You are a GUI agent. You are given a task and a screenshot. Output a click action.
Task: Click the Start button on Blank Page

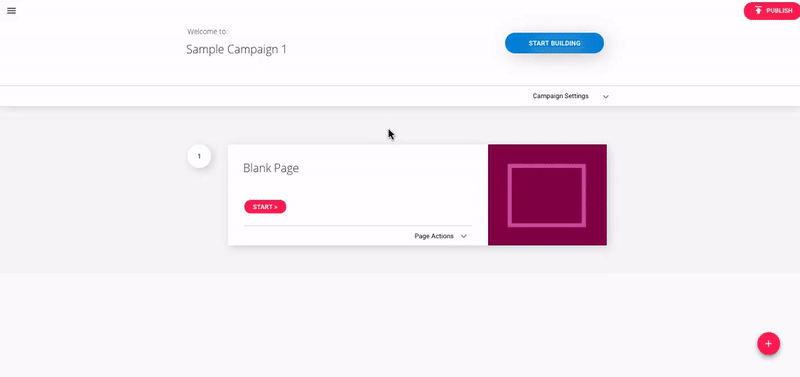coord(265,207)
